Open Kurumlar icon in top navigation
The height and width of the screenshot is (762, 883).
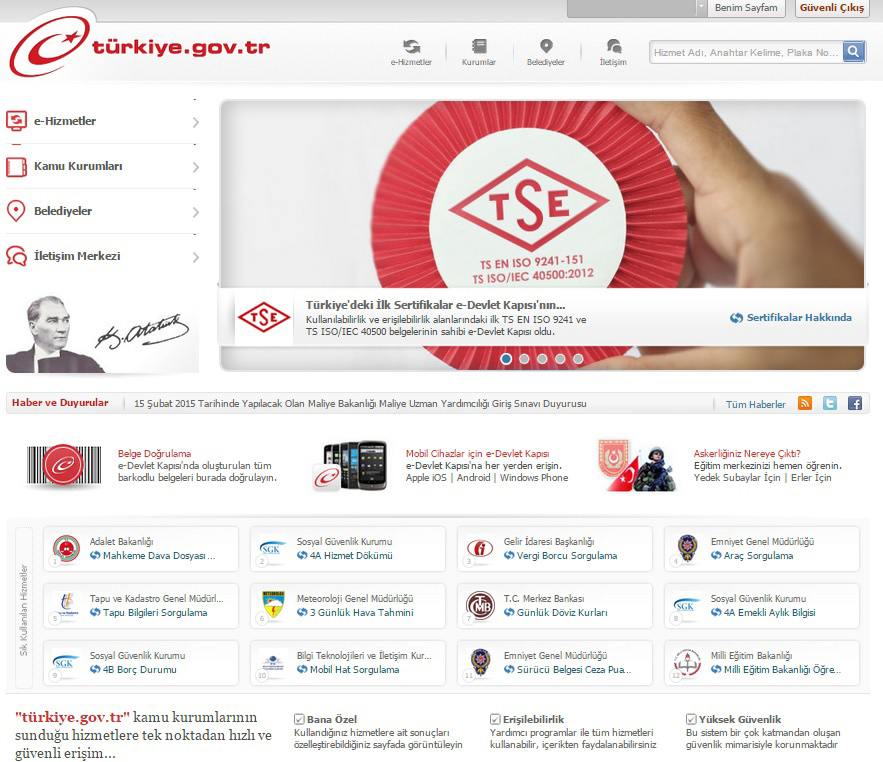[479, 46]
